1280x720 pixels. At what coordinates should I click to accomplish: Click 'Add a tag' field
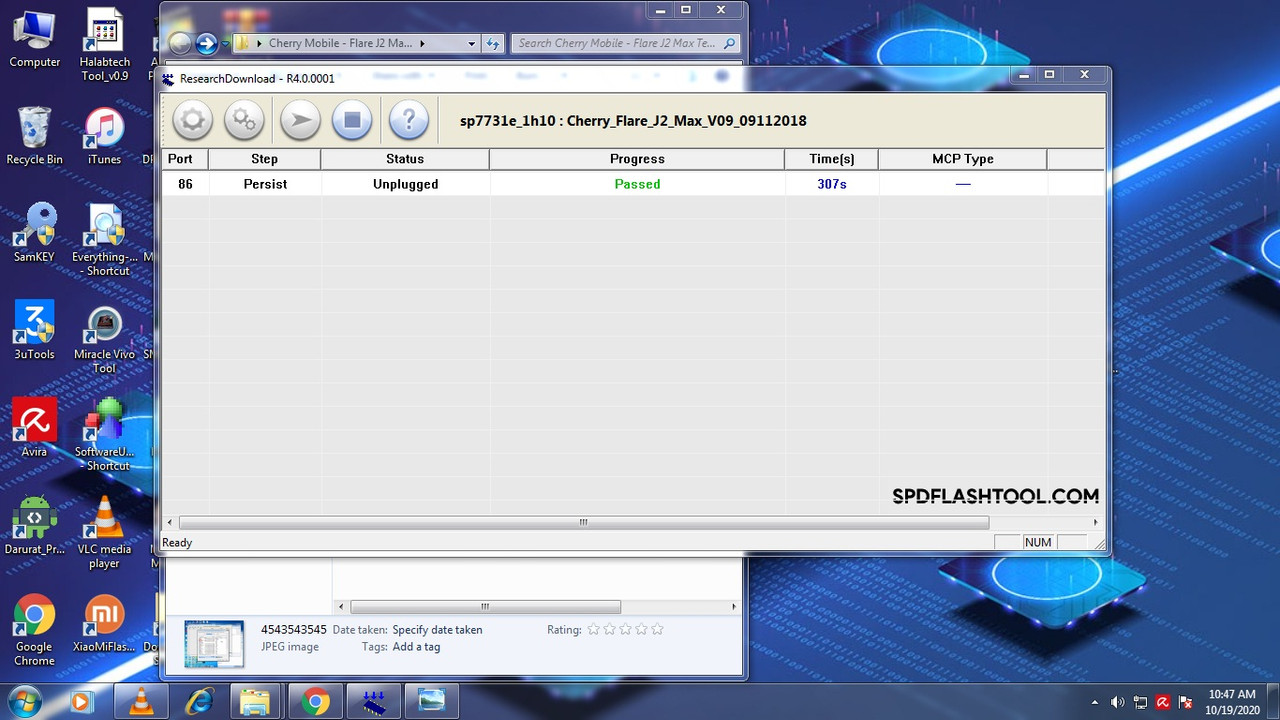tap(416, 647)
